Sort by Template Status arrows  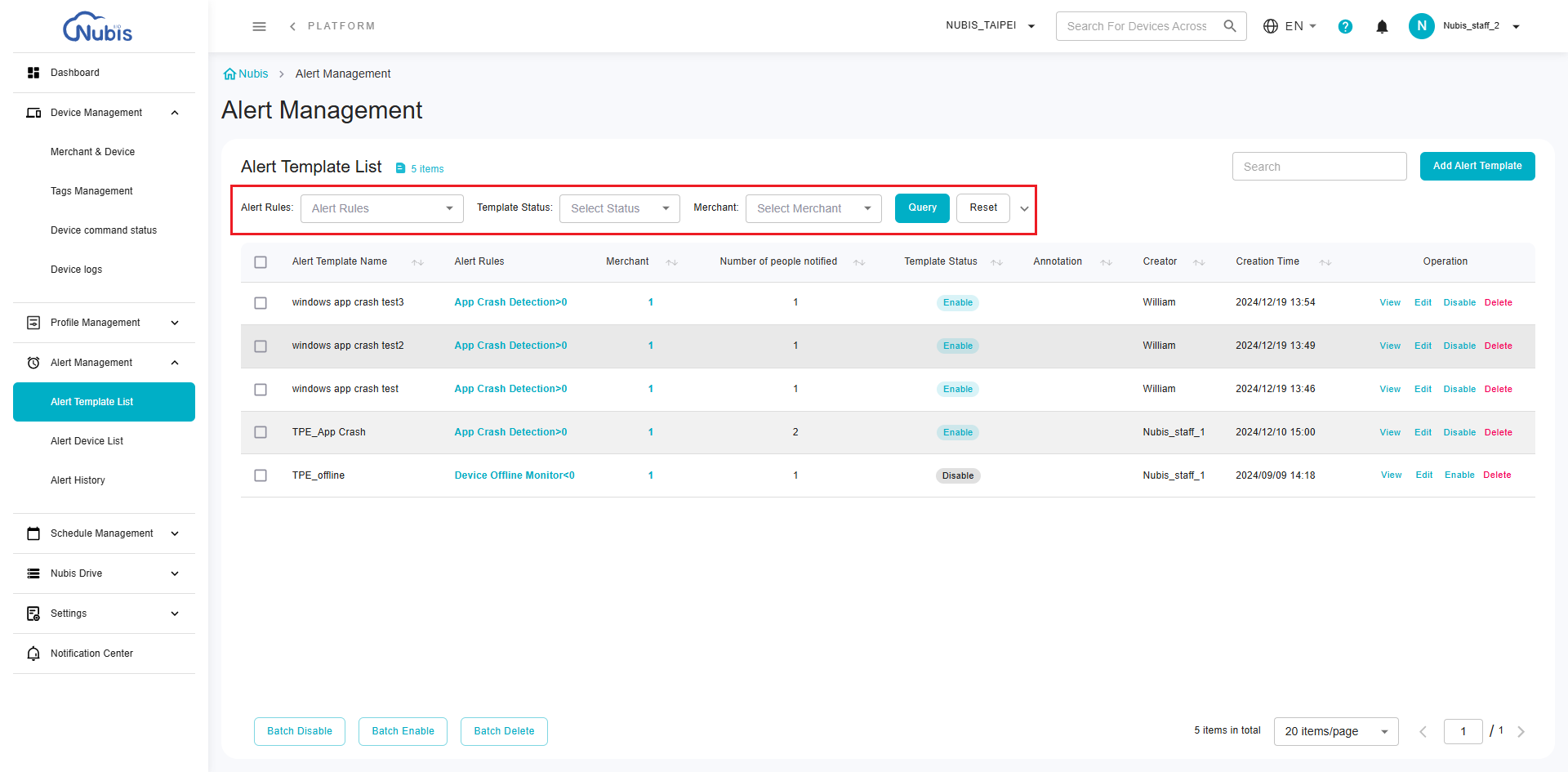click(996, 262)
